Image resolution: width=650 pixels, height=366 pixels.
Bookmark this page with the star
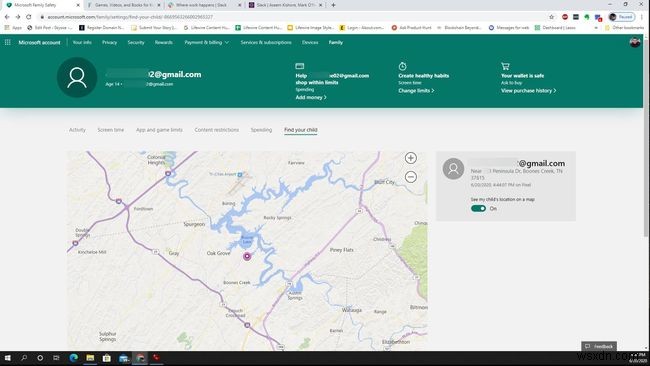coord(551,17)
